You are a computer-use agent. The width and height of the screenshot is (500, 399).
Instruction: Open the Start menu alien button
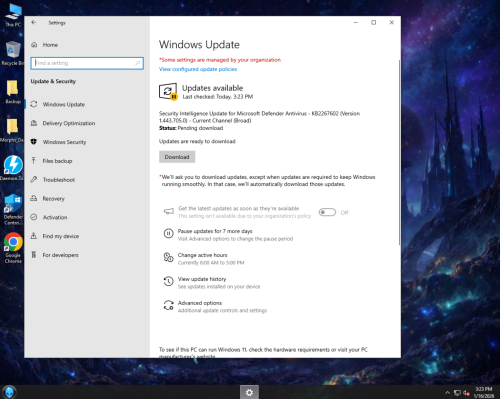tap(9, 392)
